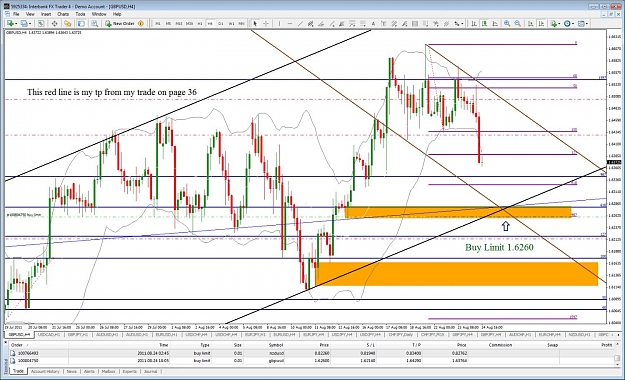Image resolution: width=625 pixels, height=380 pixels.
Task: Switch chart to M1 timeframe
Action: pos(158,24)
